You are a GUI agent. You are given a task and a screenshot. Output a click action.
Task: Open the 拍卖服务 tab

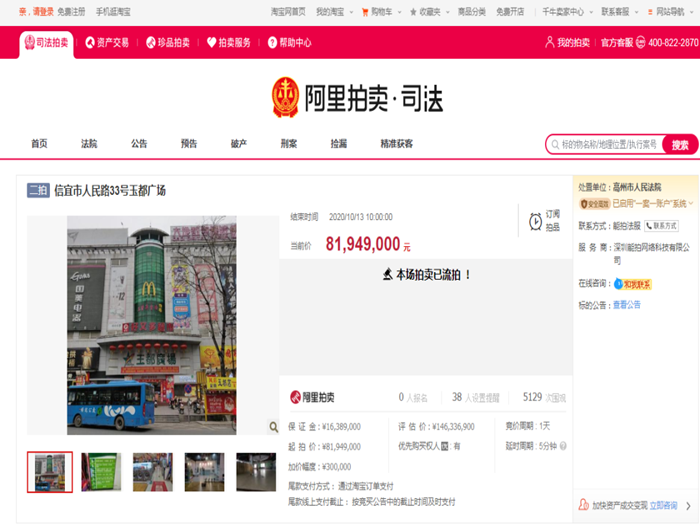pyautogui.click(x=229, y=43)
